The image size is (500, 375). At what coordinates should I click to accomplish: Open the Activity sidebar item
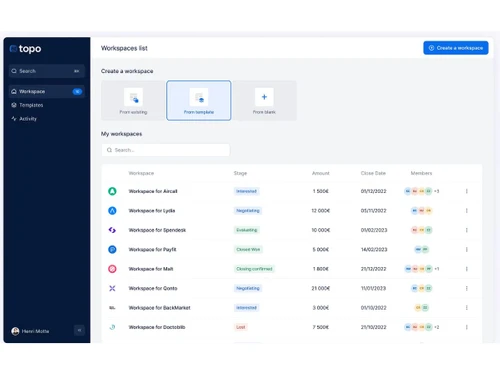point(24,119)
